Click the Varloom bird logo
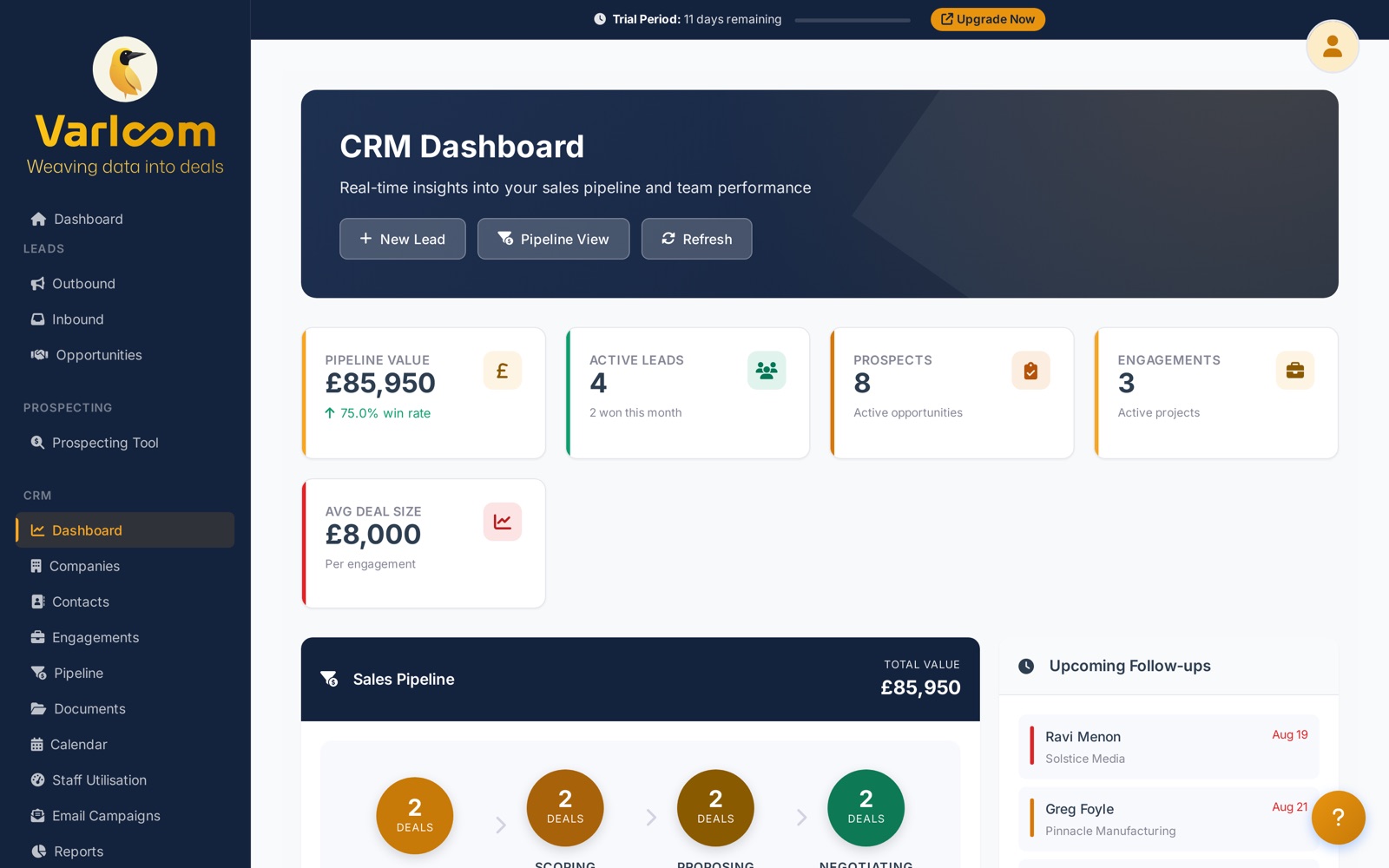This screenshot has height=868, width=1389. 125,69
